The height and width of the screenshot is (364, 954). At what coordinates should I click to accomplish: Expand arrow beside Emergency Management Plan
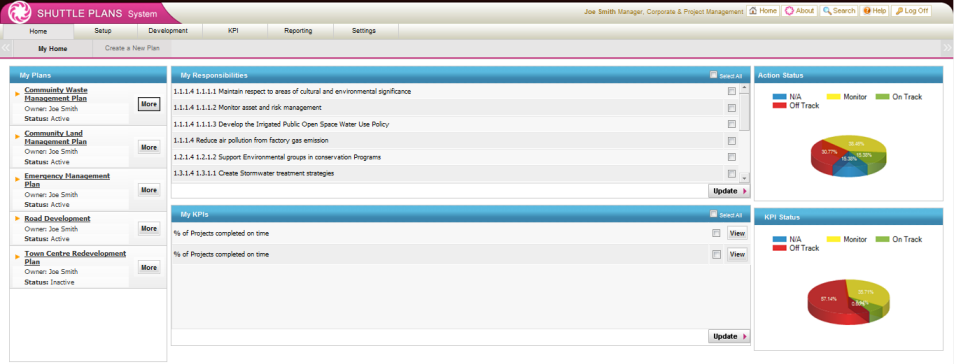point(18,179)
